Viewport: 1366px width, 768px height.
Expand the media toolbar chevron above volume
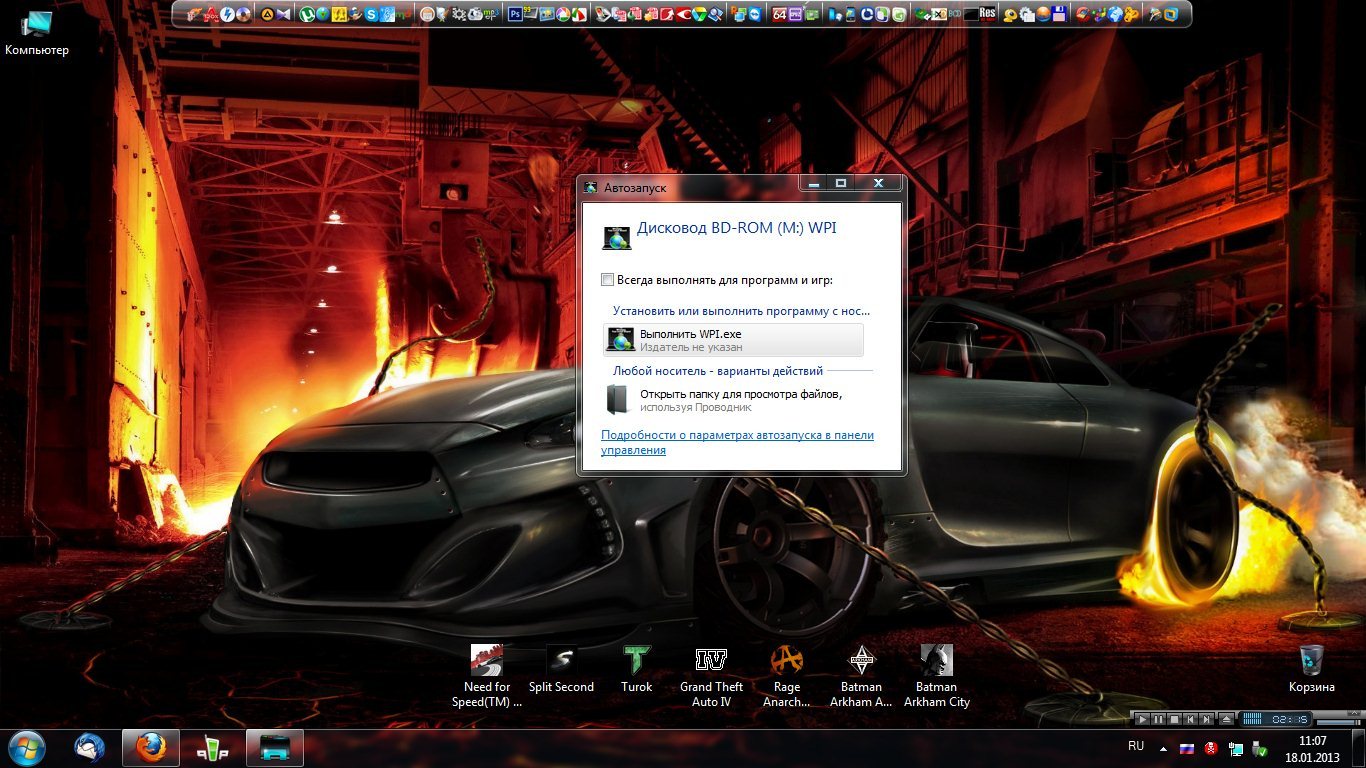[x=1354, y=713]
